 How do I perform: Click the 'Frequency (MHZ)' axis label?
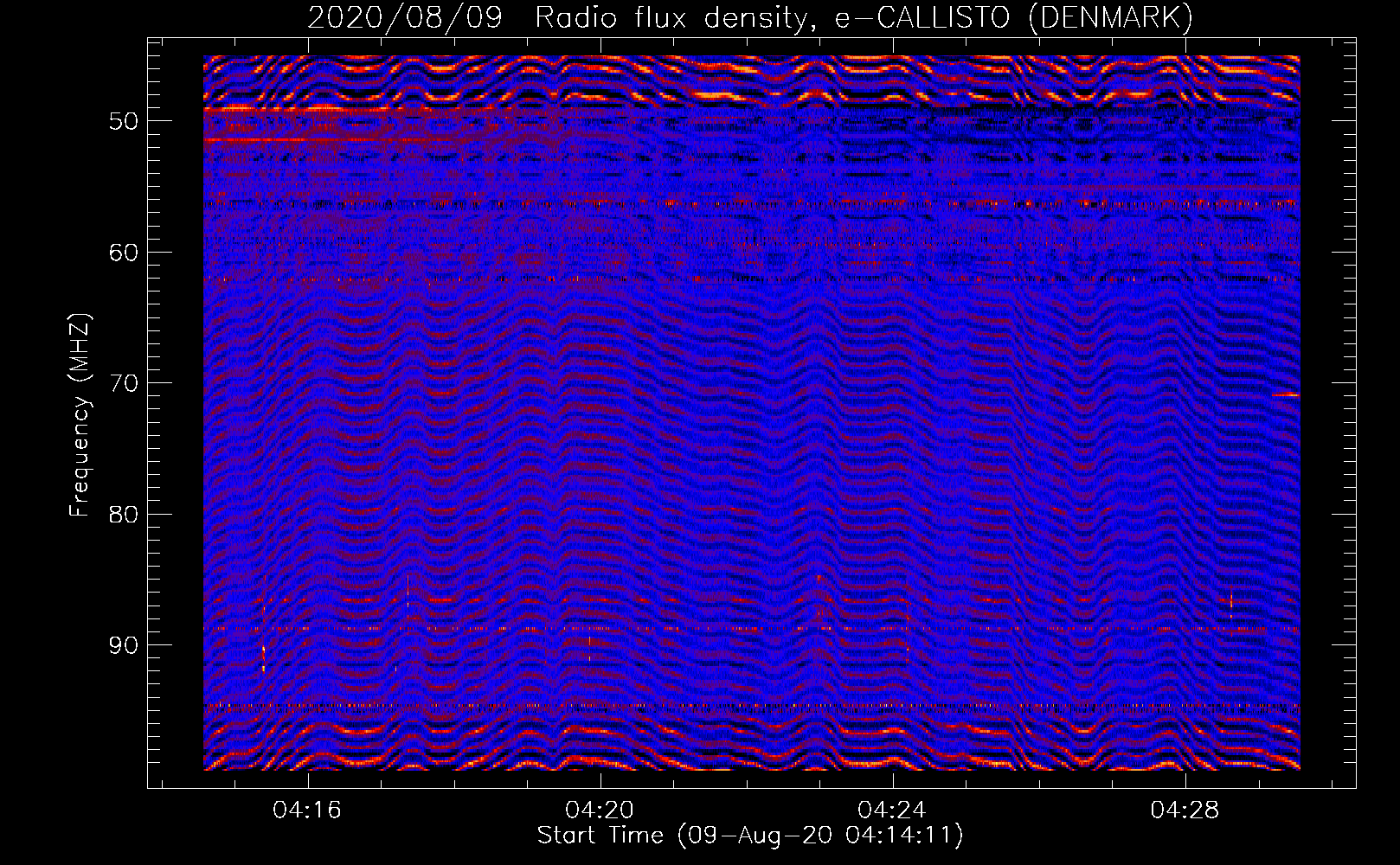pos(80,415)
